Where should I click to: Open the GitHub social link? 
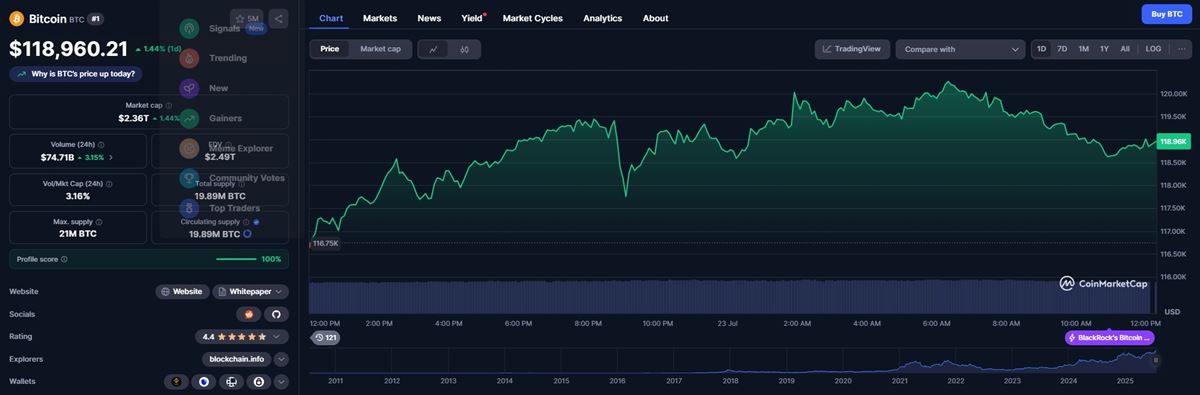tap(276, 314)
